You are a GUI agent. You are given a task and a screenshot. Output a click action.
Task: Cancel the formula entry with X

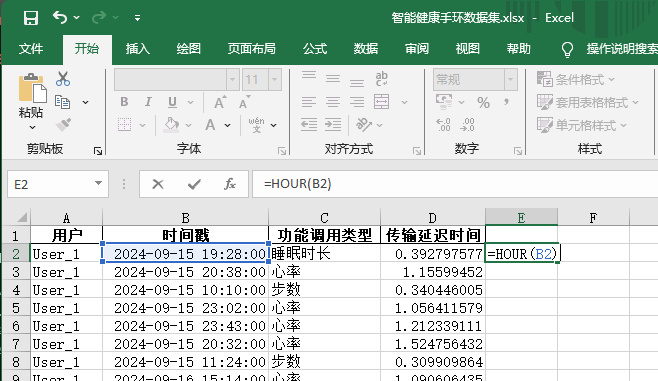[x=158, y=184]
